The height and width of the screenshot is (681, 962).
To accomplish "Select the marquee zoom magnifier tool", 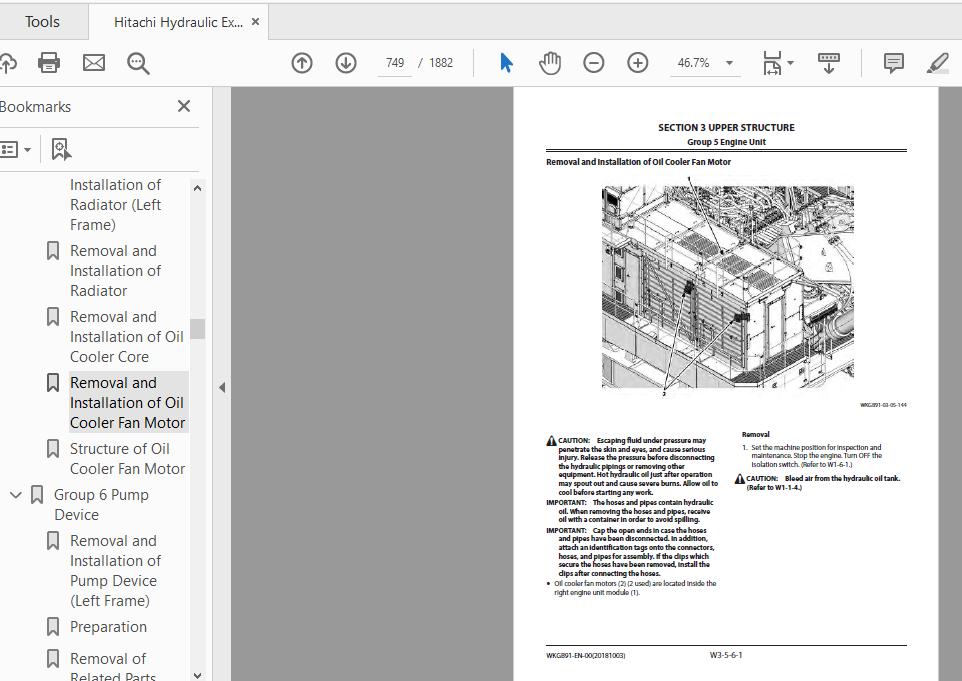I will (x=139, y=62).
